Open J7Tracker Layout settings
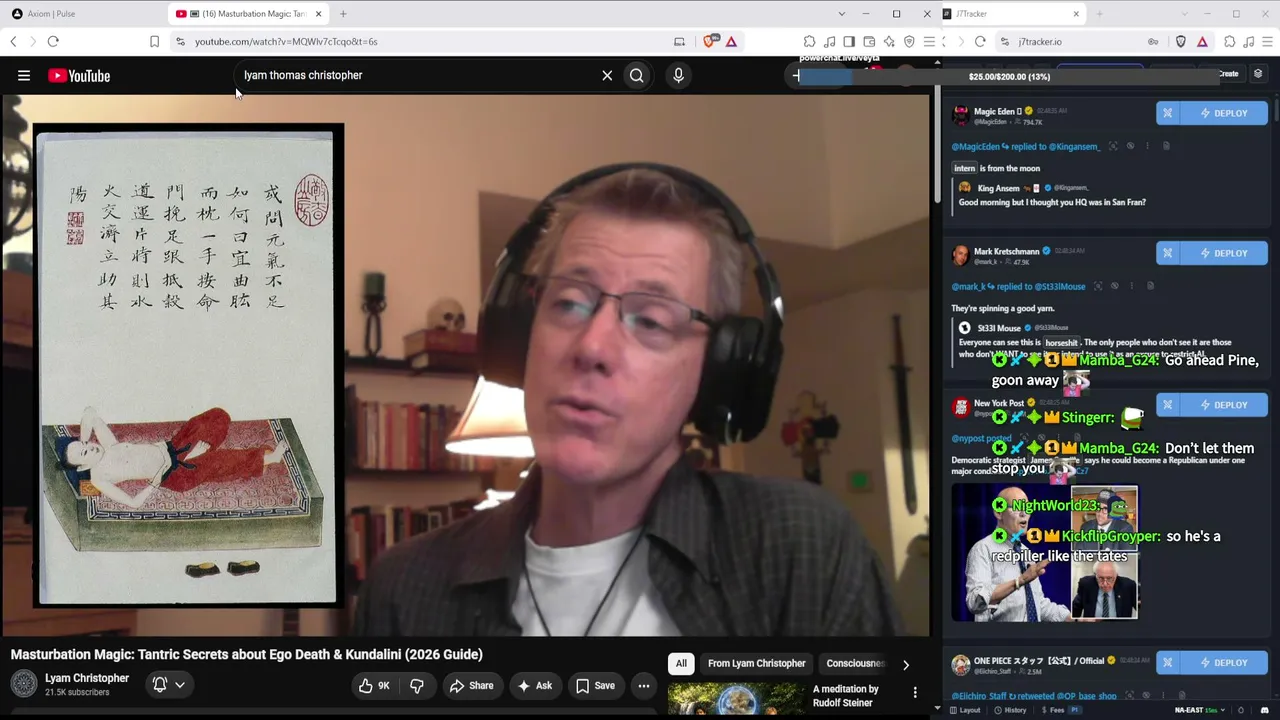 [x=965, y=710]
